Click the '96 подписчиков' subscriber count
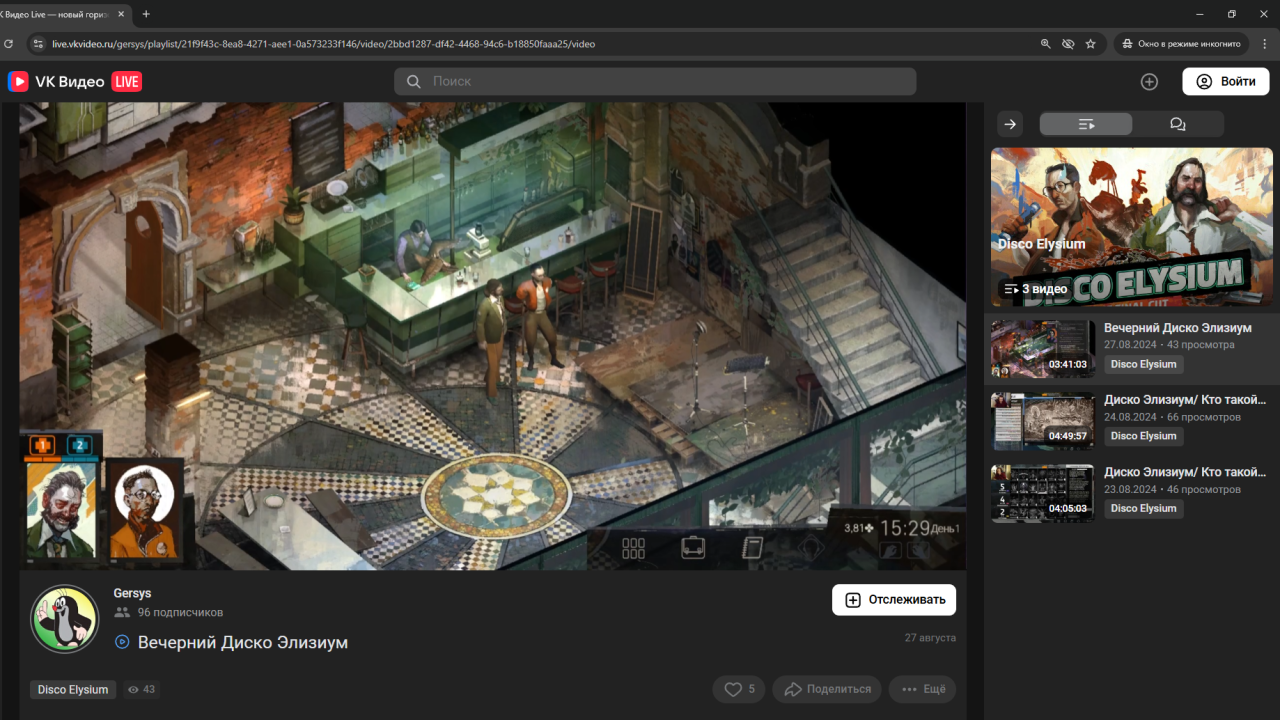The width and height of the screenshot is (1280, 720). pyautogui.click(x=180, y=612)
